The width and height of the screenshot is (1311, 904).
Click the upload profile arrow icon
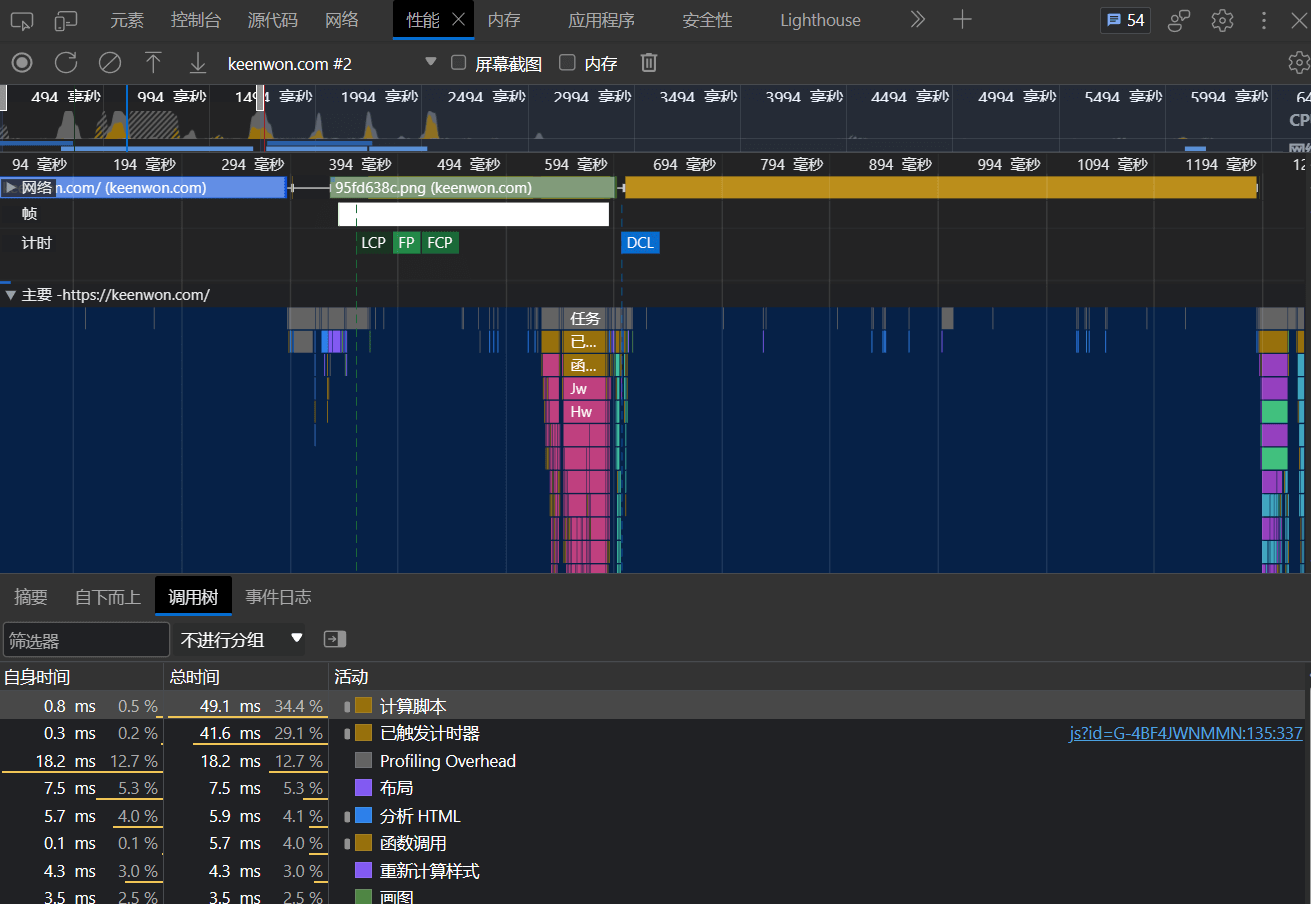pos(153,63)
